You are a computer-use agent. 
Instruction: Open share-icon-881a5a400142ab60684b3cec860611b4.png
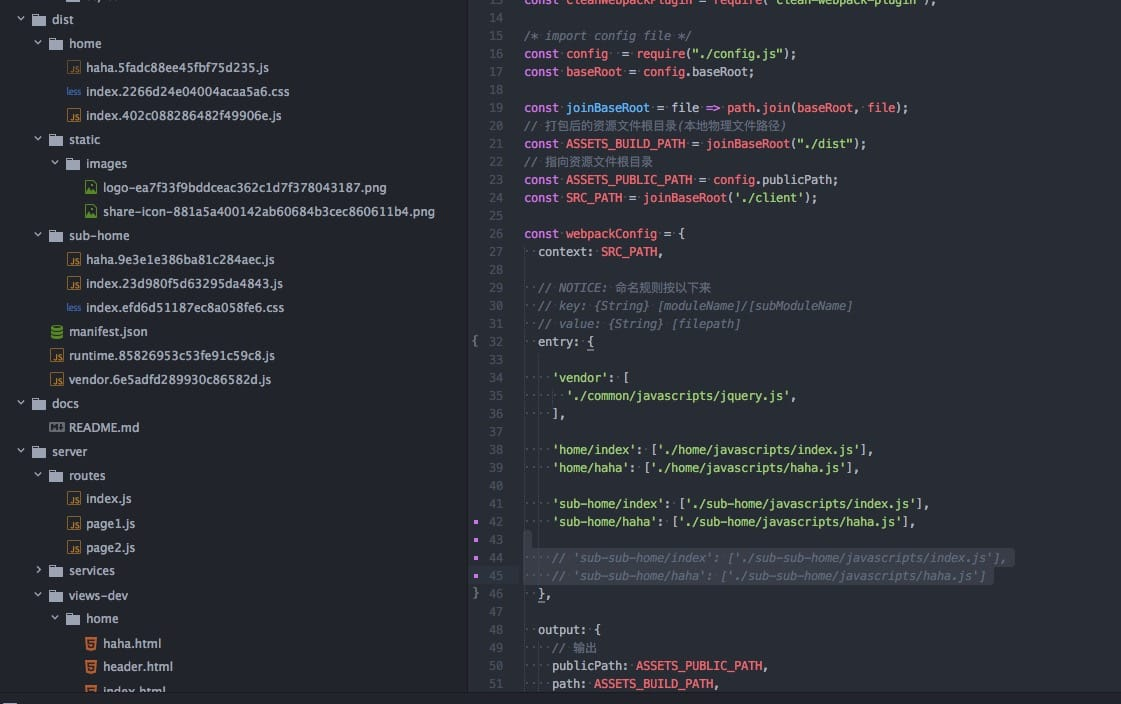(x=269, y=212)
